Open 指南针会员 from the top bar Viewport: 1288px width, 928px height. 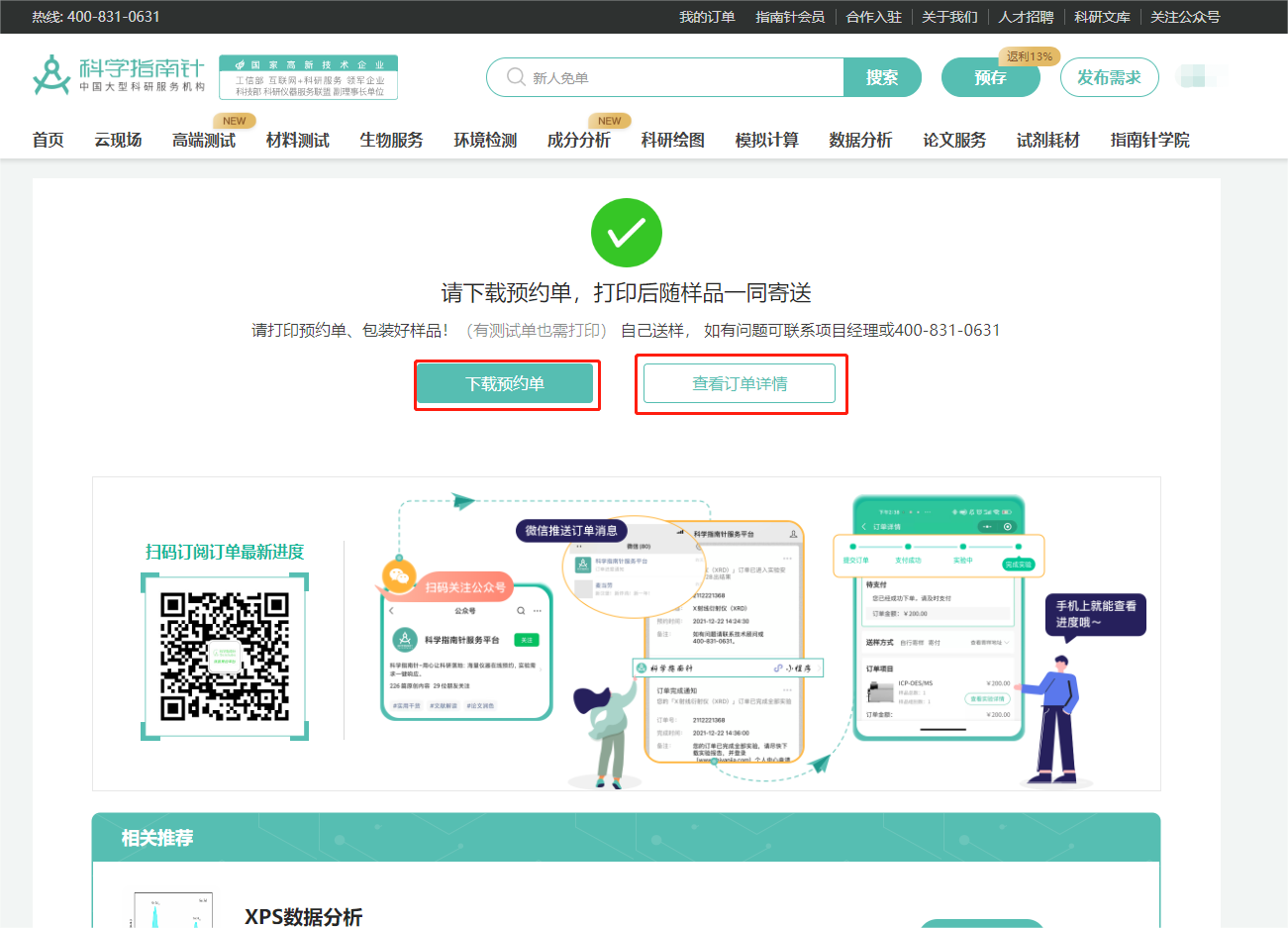click(792, 16)
